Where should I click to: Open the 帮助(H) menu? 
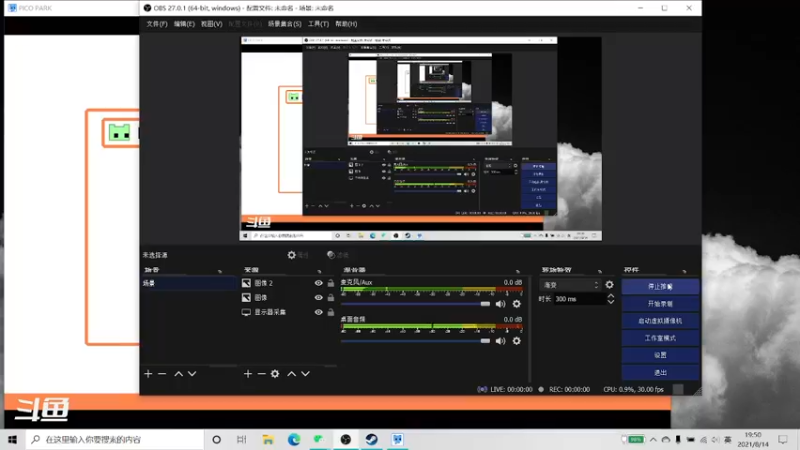pyautogui.click(x=346, y=24)
